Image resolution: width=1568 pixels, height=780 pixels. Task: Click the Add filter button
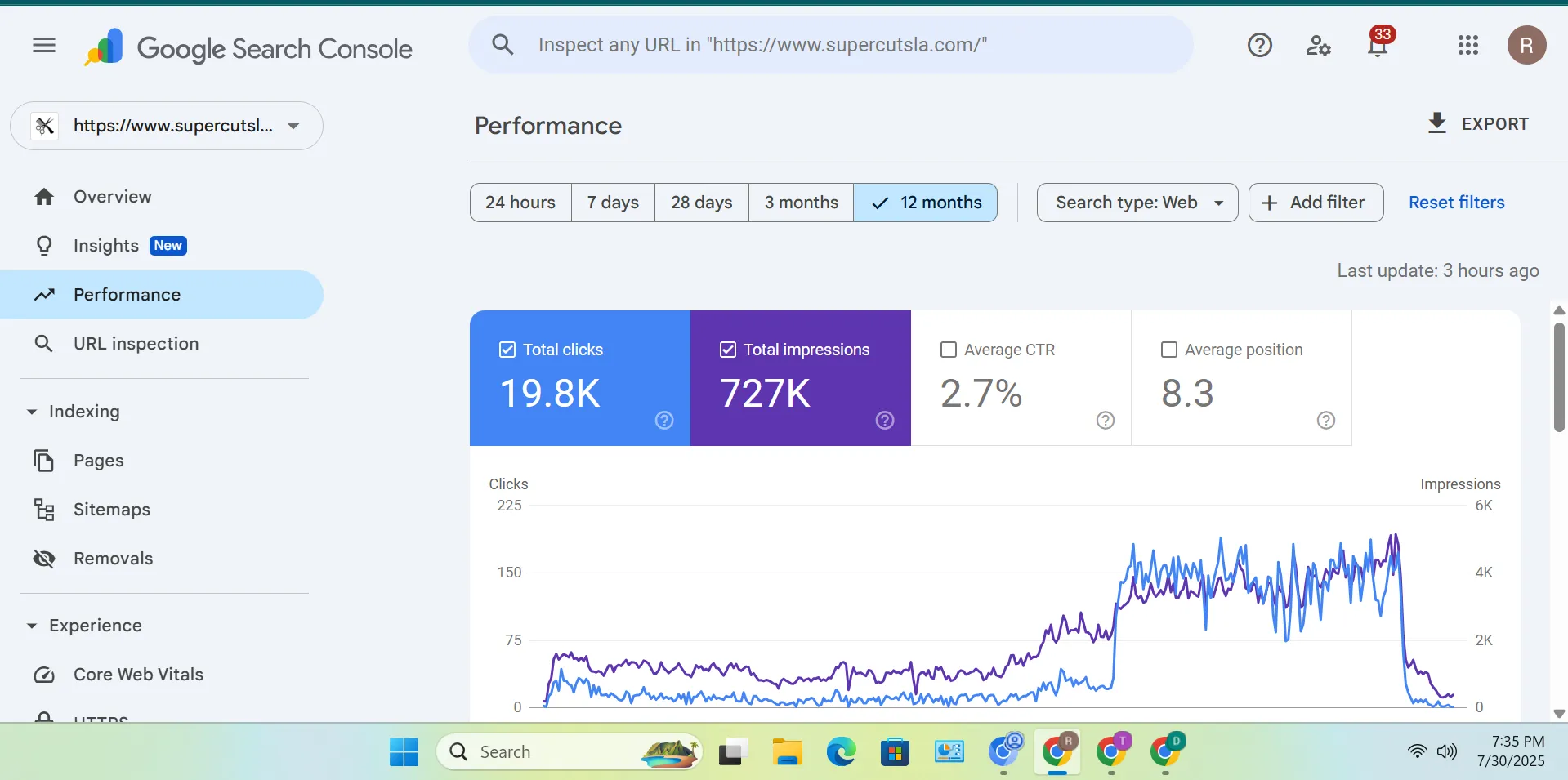click(1316, 203)
